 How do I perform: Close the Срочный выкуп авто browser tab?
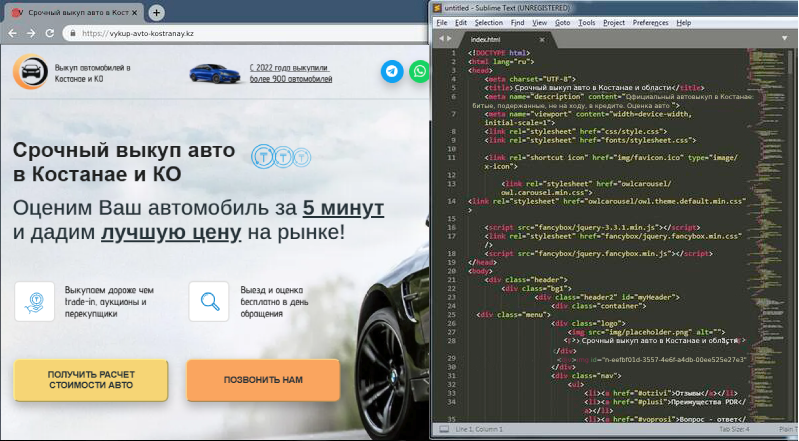click(x=134, y=13)
